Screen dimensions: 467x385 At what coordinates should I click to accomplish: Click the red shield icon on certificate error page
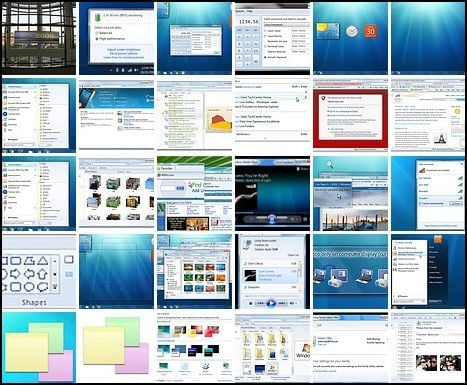click(323, 98)
